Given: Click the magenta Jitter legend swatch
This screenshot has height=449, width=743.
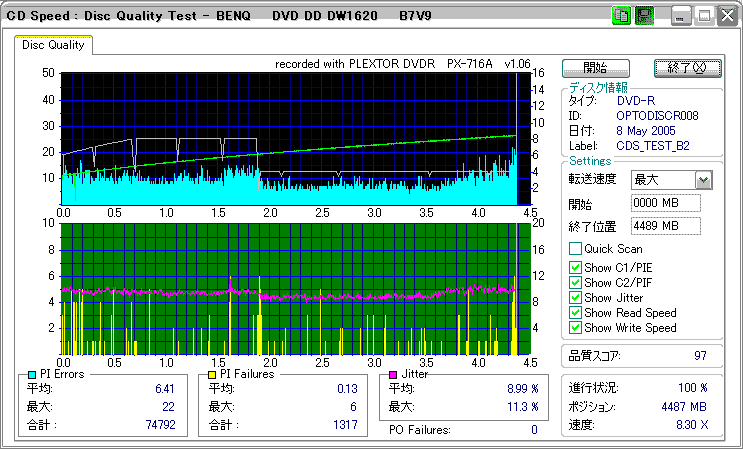Looking at the screenshot, I should click(x=394, y=374).
